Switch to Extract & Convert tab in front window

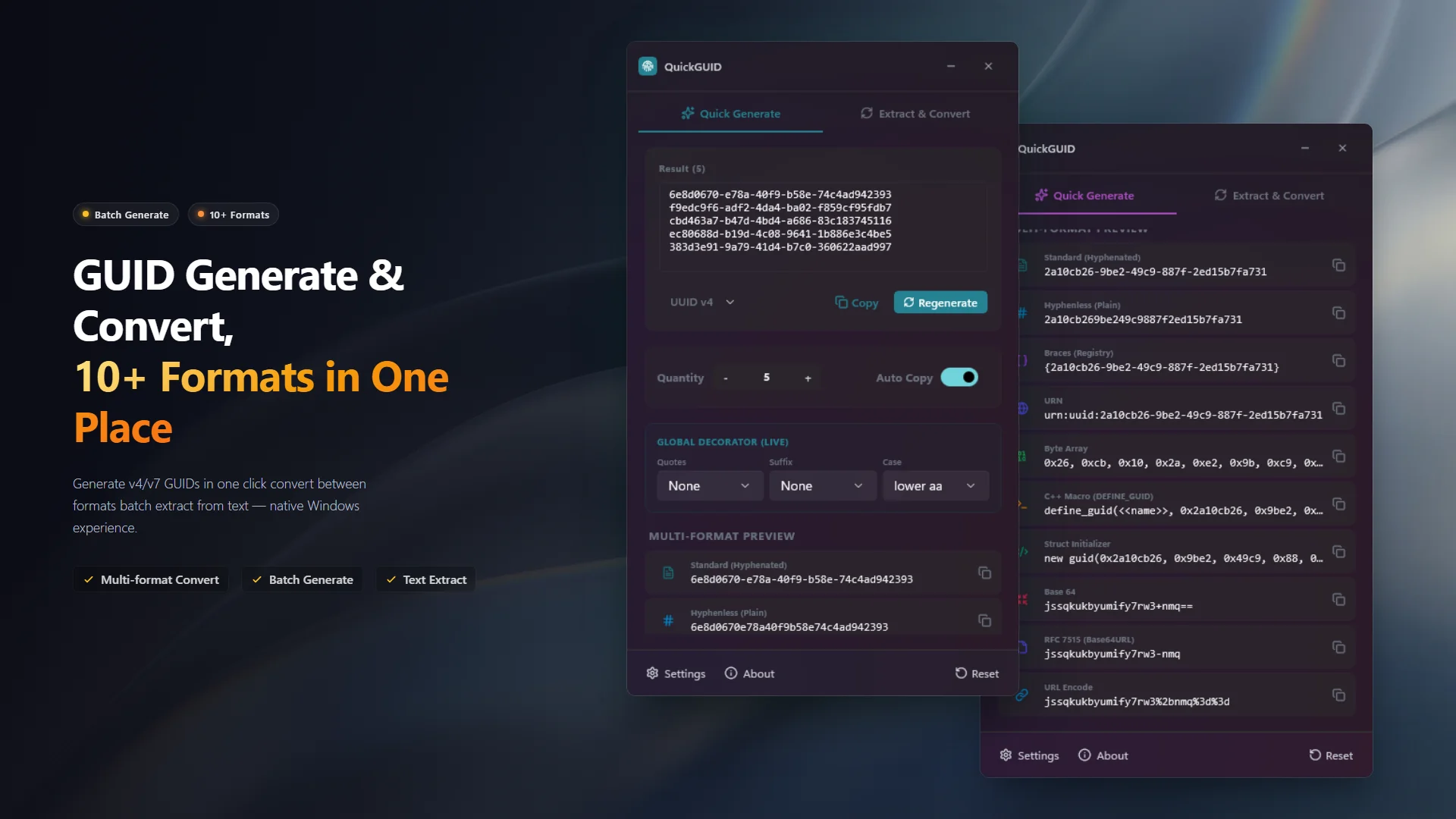click(x=915, y=114)
